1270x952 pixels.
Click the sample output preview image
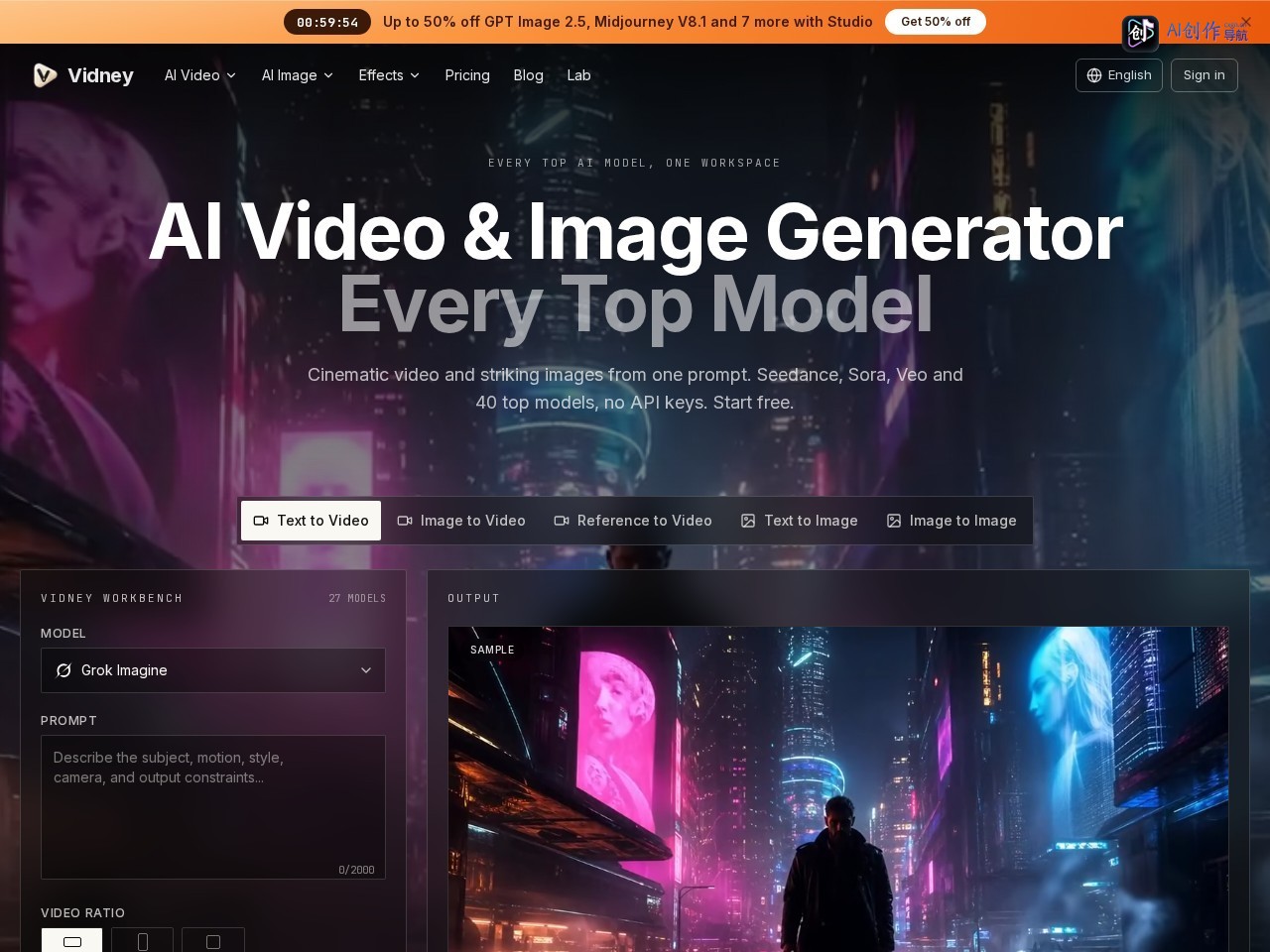838,789
